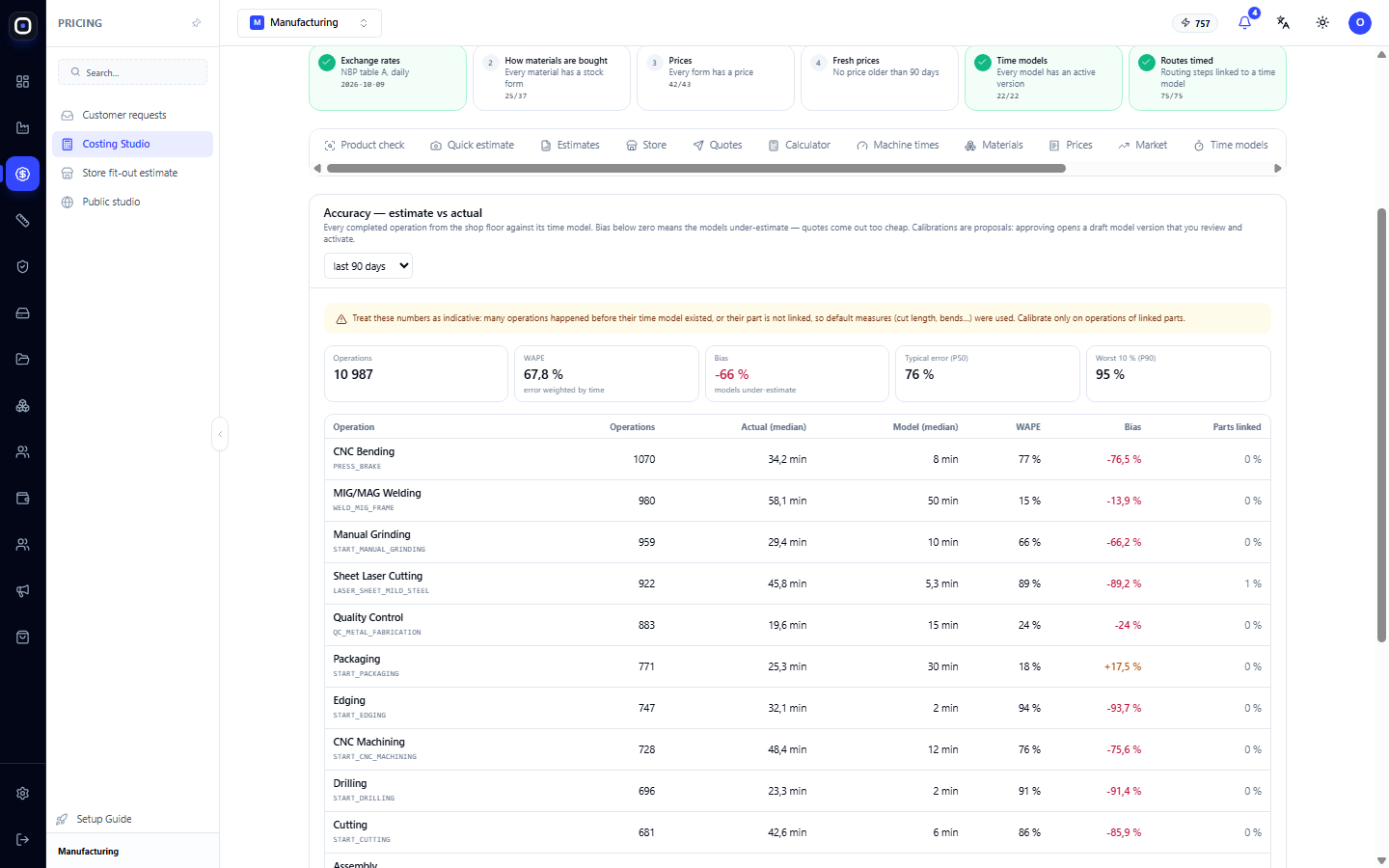Click the shield icon in left rail
This screenshot has height=868, width=1389.
pyautogui.click(x=22, y=267)
